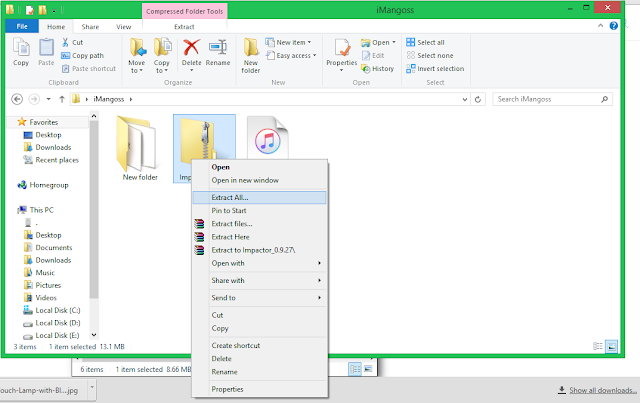The image size is (640, 403).
Task: Choose Properties at context menu bottom
Action: click(x=260, y=389)
